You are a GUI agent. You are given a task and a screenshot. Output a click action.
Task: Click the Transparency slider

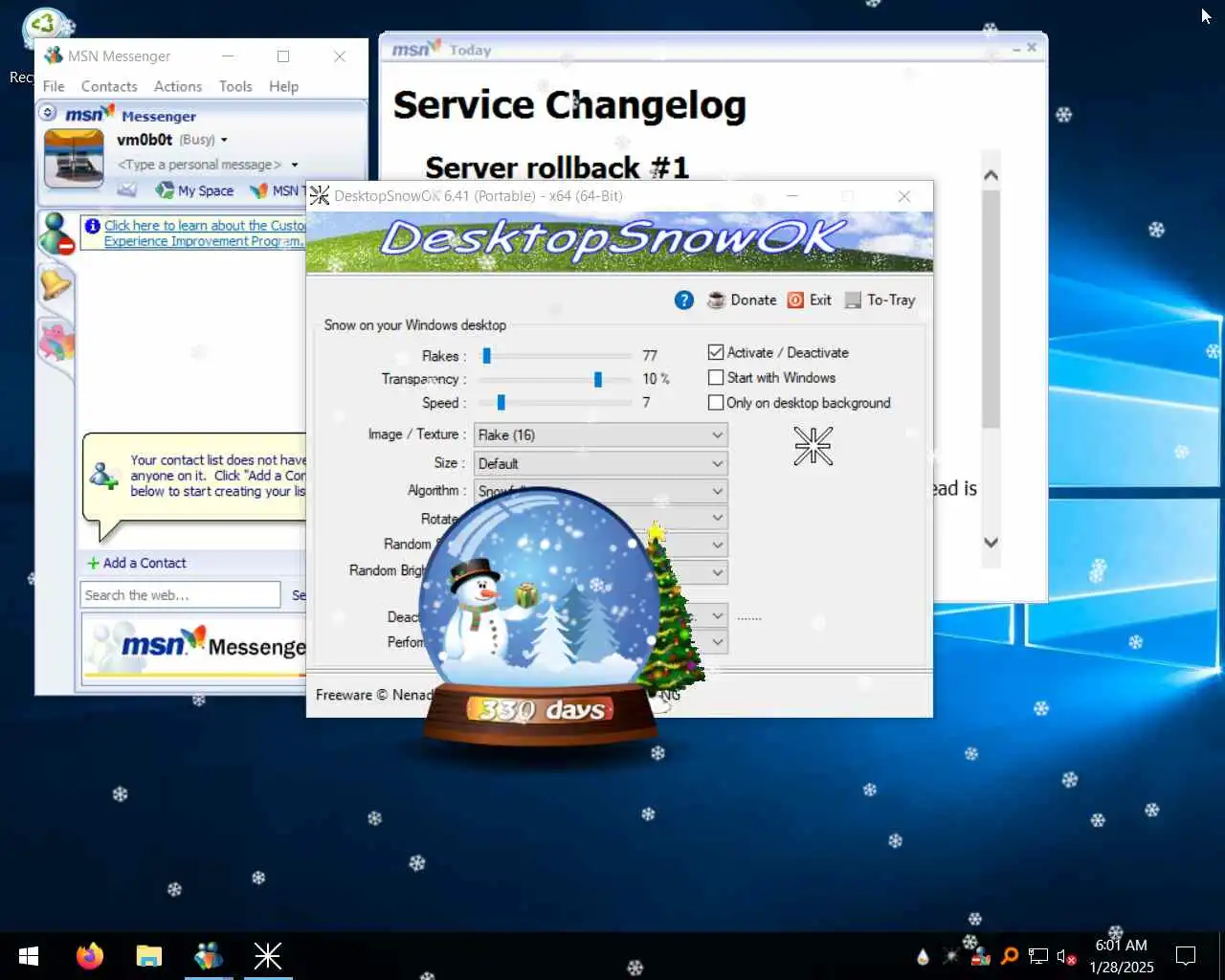pyautogui.click(x=555, y=380)
